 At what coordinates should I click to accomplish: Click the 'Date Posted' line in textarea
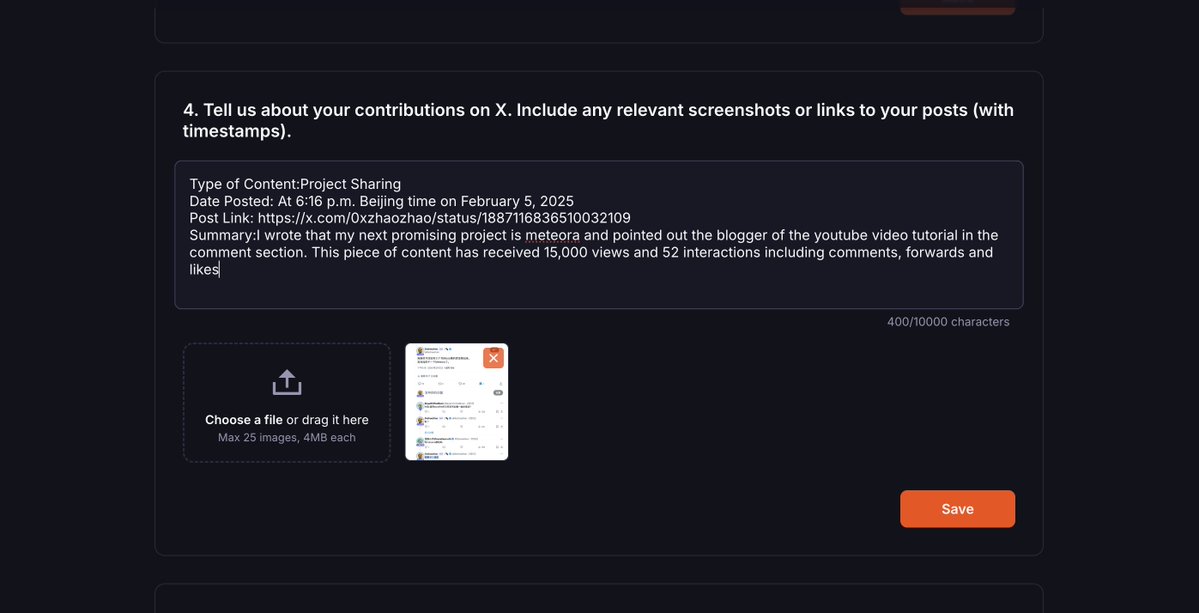(x=382, y=201)
